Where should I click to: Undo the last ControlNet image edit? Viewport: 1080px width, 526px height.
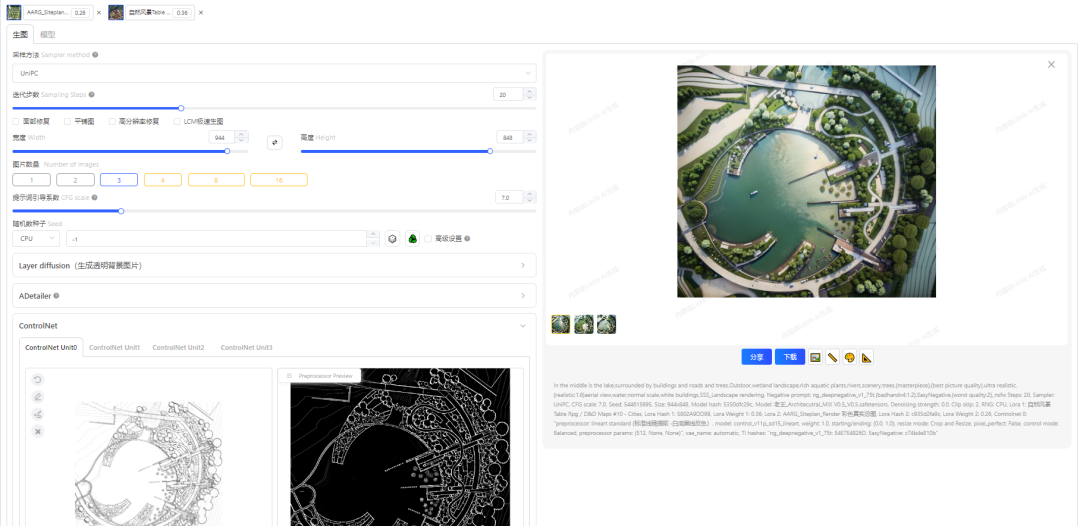[38, 379]
